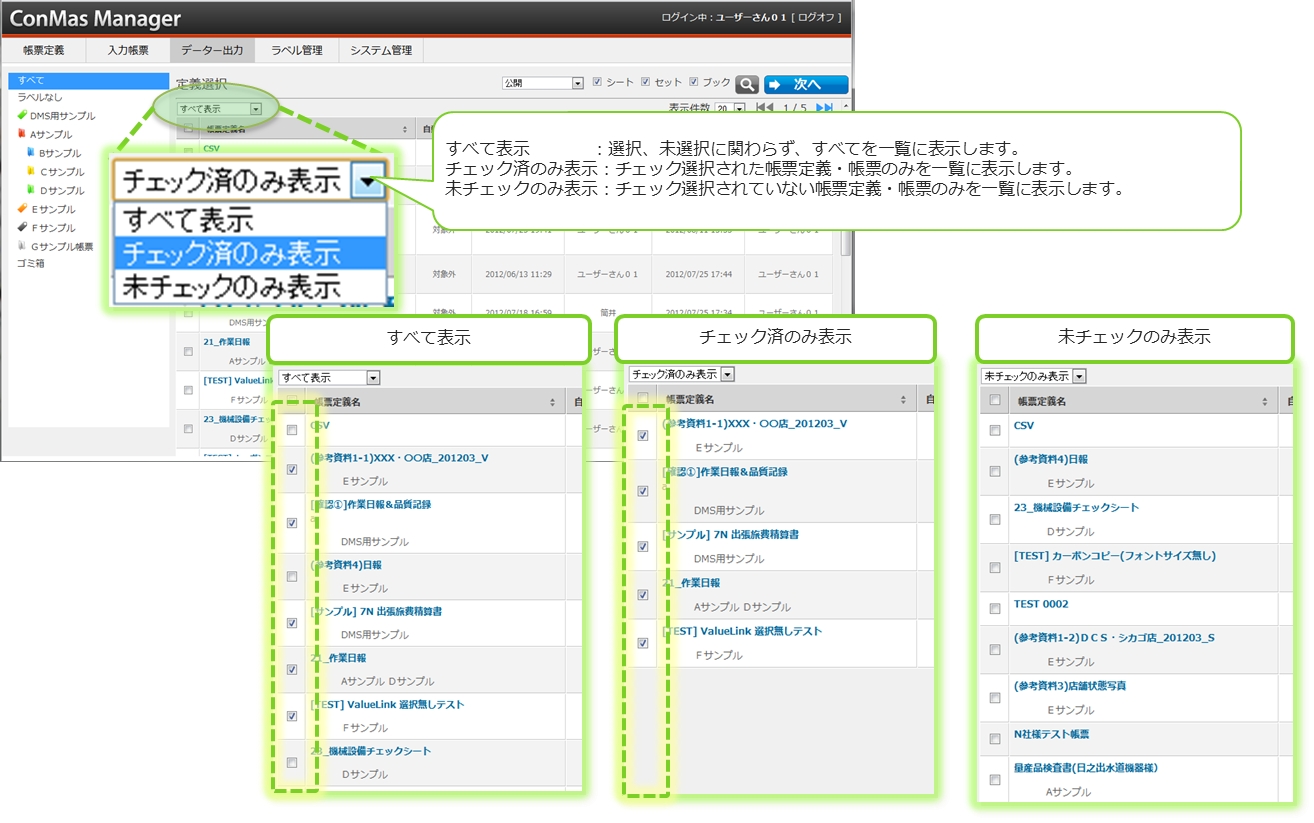The image size is (1314, 823).
Task: Open the small すべて表示 filter dropdown under 定義選択
Action: (219, 108)
